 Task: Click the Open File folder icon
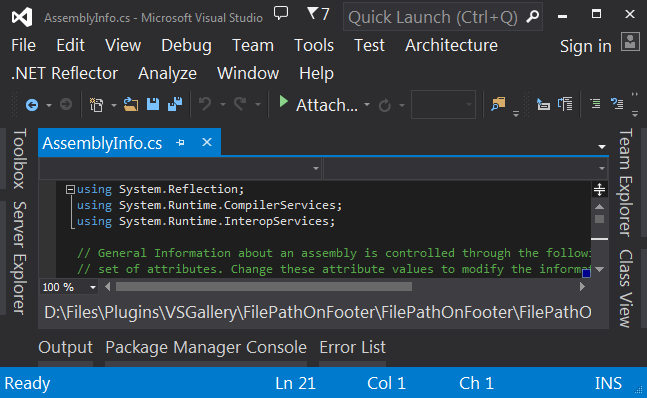(x=131, y=104)
